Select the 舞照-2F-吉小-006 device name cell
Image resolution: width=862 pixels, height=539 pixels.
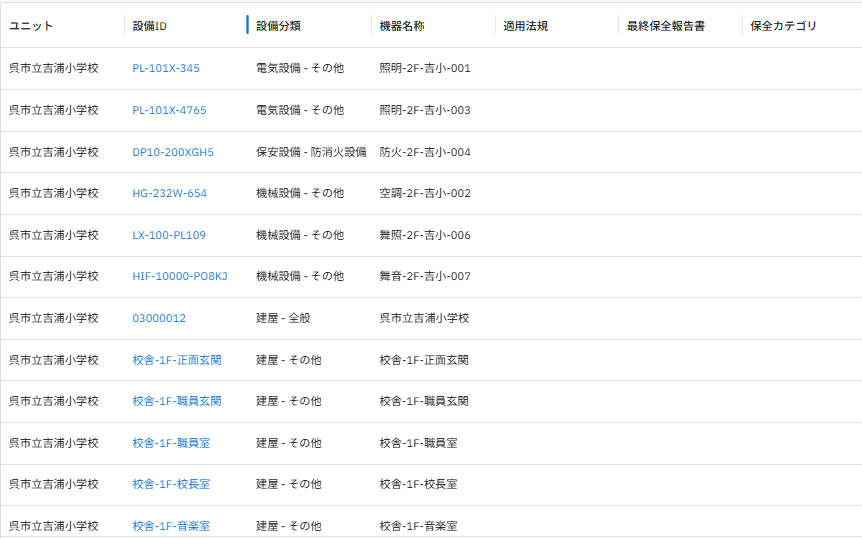click(x=425, y=235)
